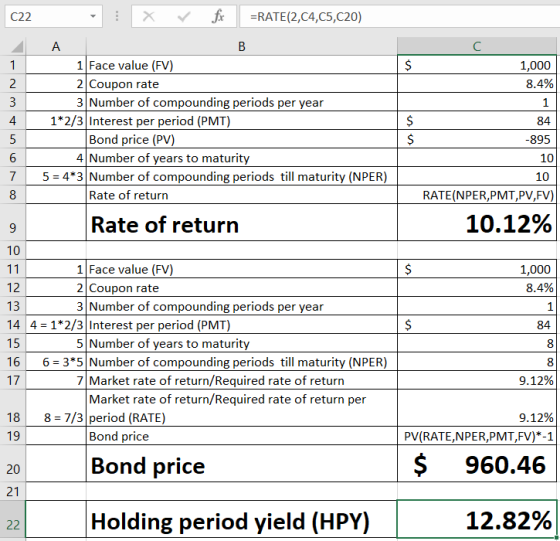Click the Name Box showing C22
The height and width of the screenshot is (541, 560).
pyautogui.click(x=54, y=16)
